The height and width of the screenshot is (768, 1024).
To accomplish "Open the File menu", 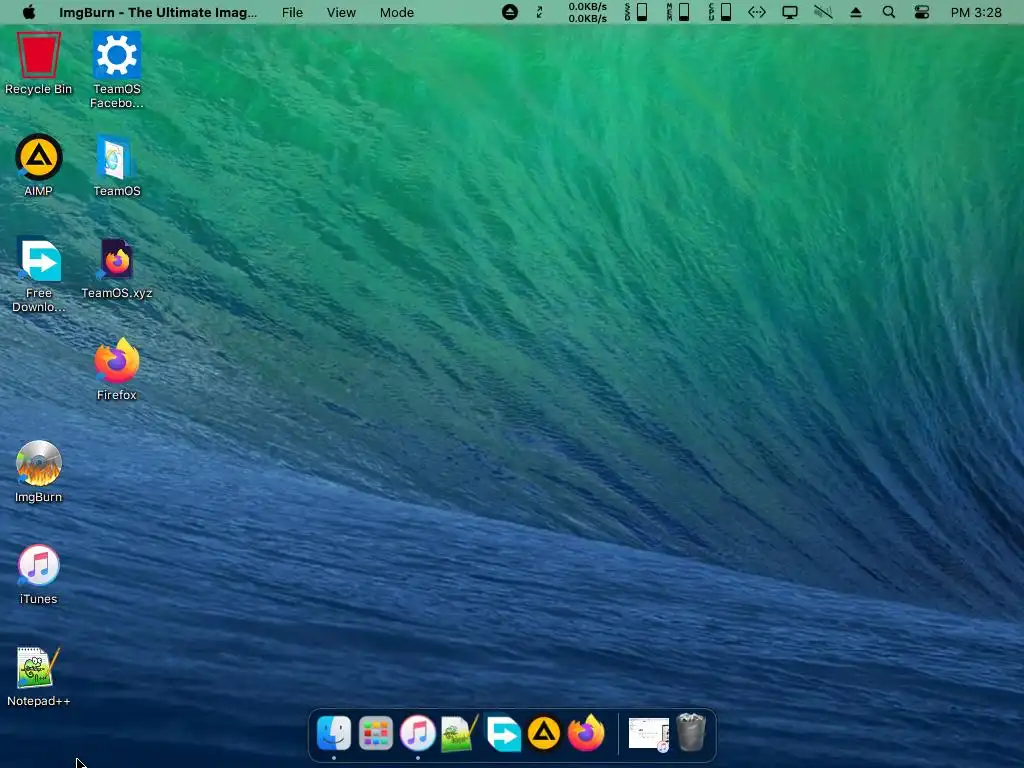I will pos(292,12).
